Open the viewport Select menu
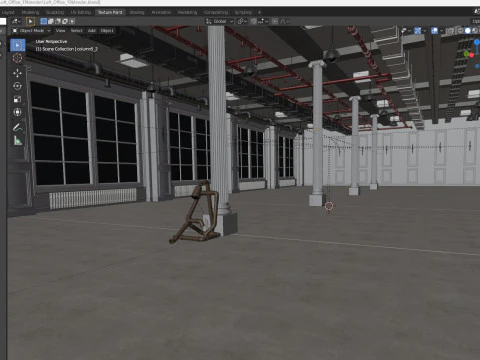The height and width of the screenshot is (360, 480). pyautogui.click(x=76, y=31)
